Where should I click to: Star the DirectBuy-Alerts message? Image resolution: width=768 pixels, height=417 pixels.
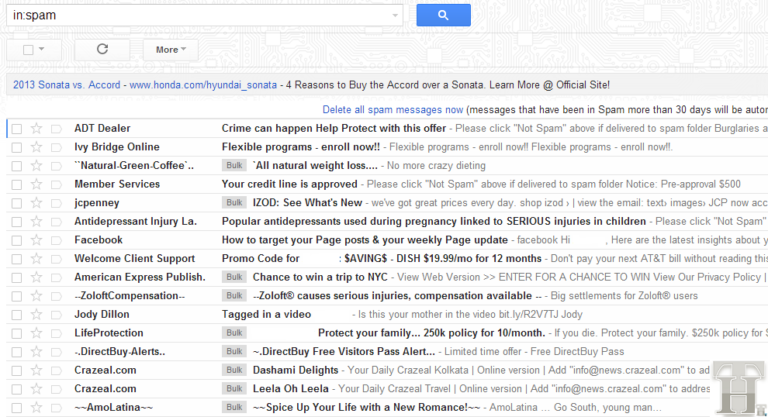coord(36,352)
